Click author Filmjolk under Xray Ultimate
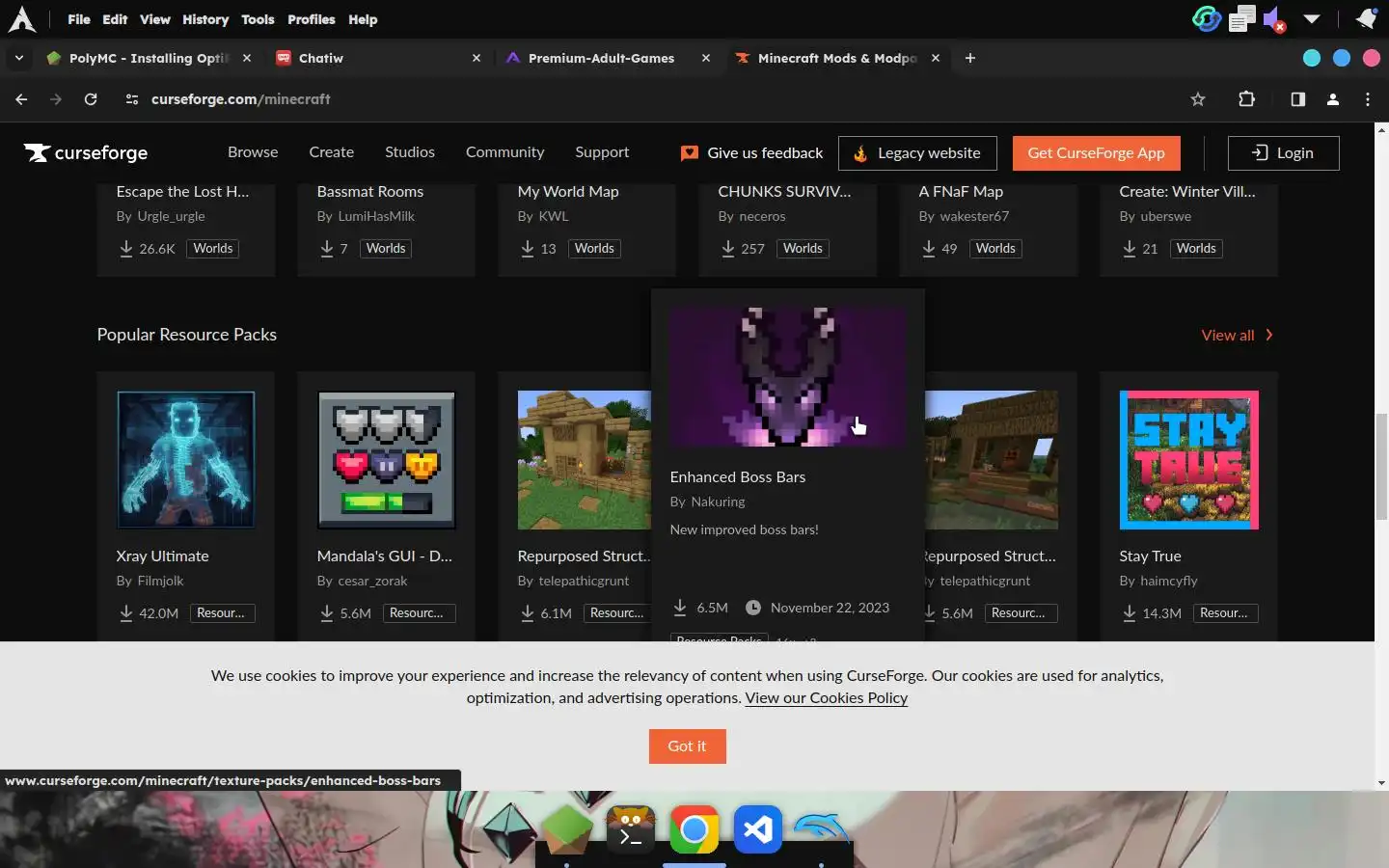Viewport: 1389px width, 868px height. [x=160, y=581]
